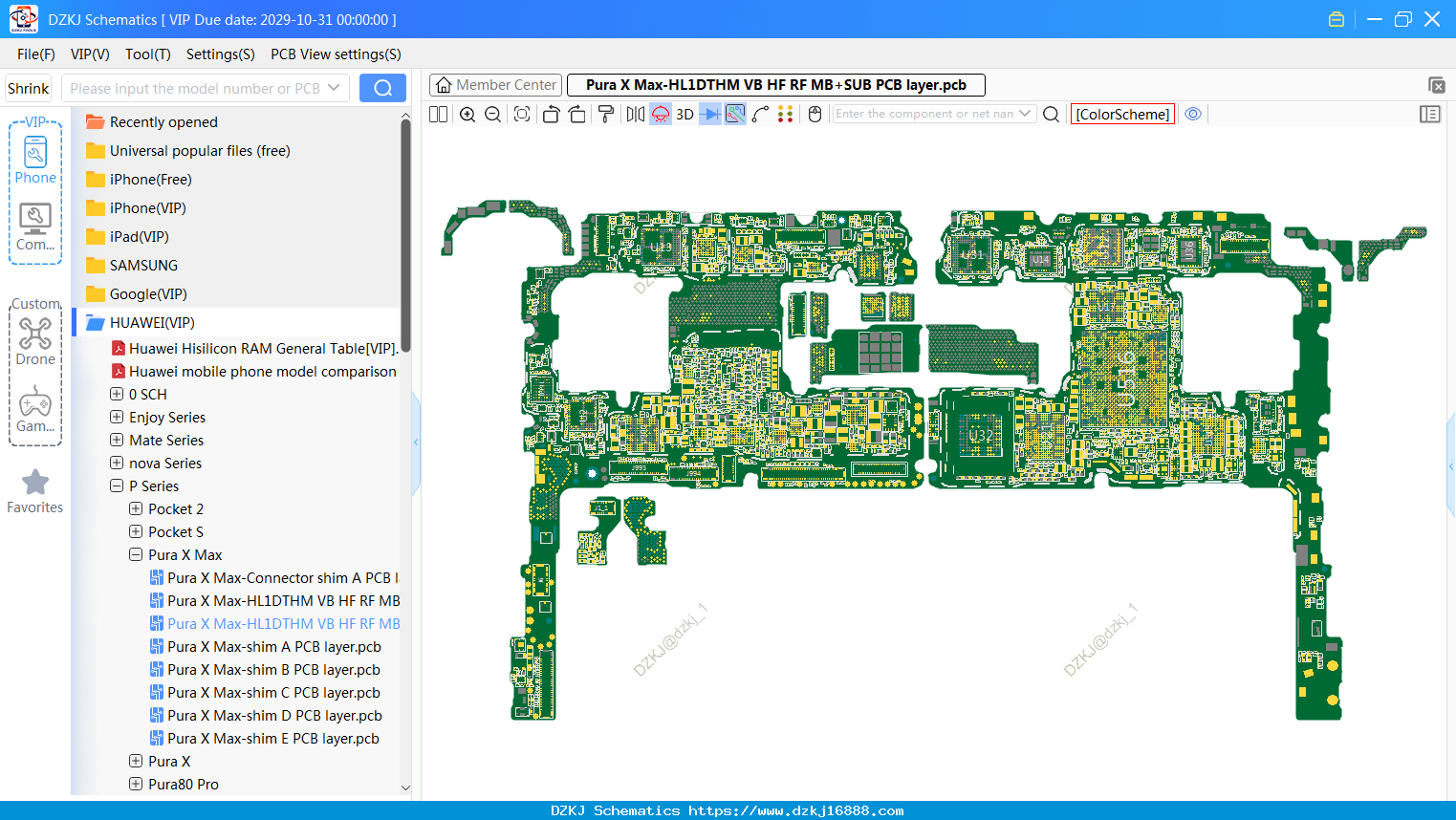Image resolution: width=1456 pixels, height=820 pixels.
Task: Click the DZKJ app logo
Action: pyautogui.click(x=23, y=19)
